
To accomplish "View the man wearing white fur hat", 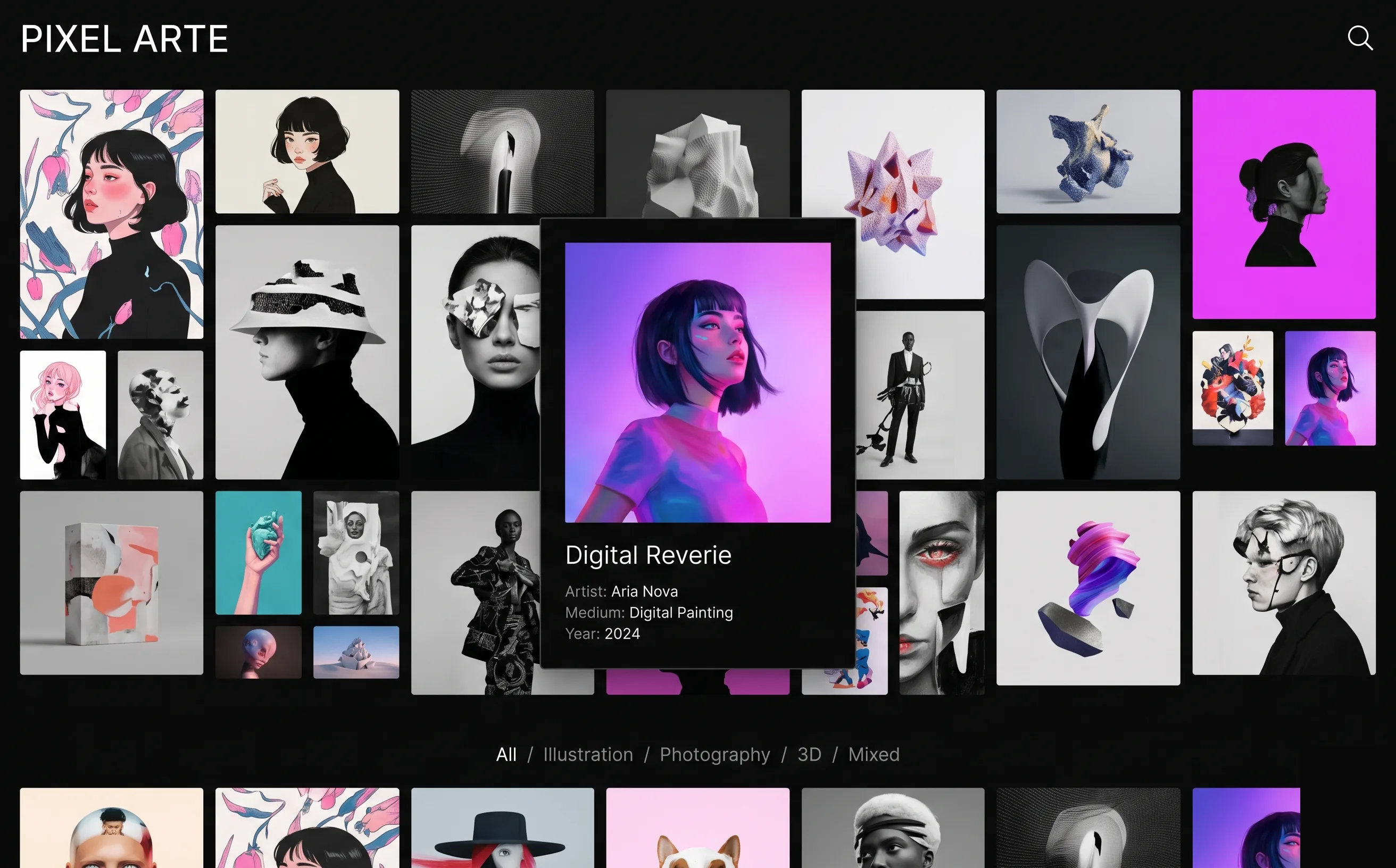I will coord(893,828).
